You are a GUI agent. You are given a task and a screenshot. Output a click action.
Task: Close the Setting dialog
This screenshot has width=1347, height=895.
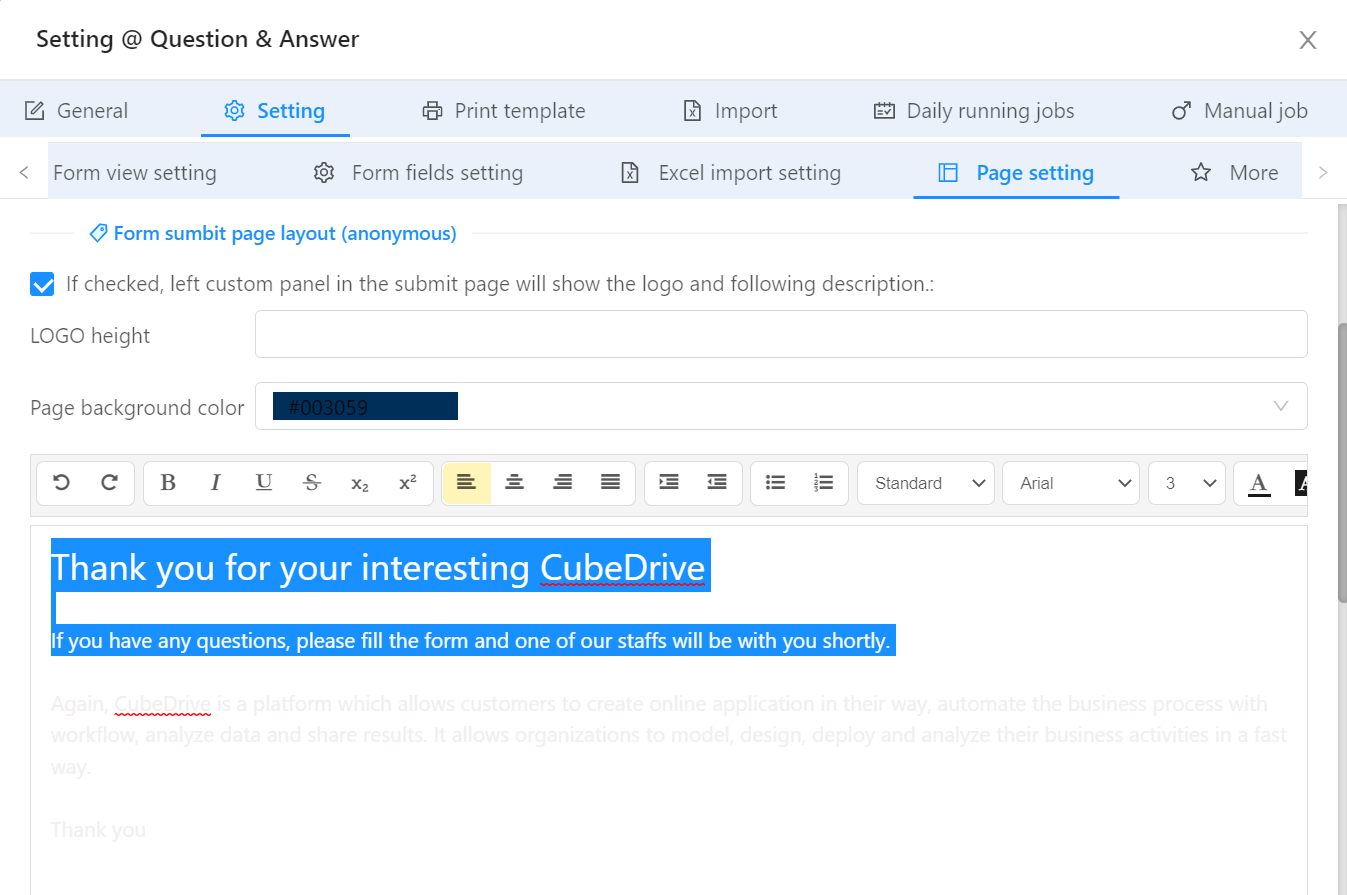tap(1307, 40)
